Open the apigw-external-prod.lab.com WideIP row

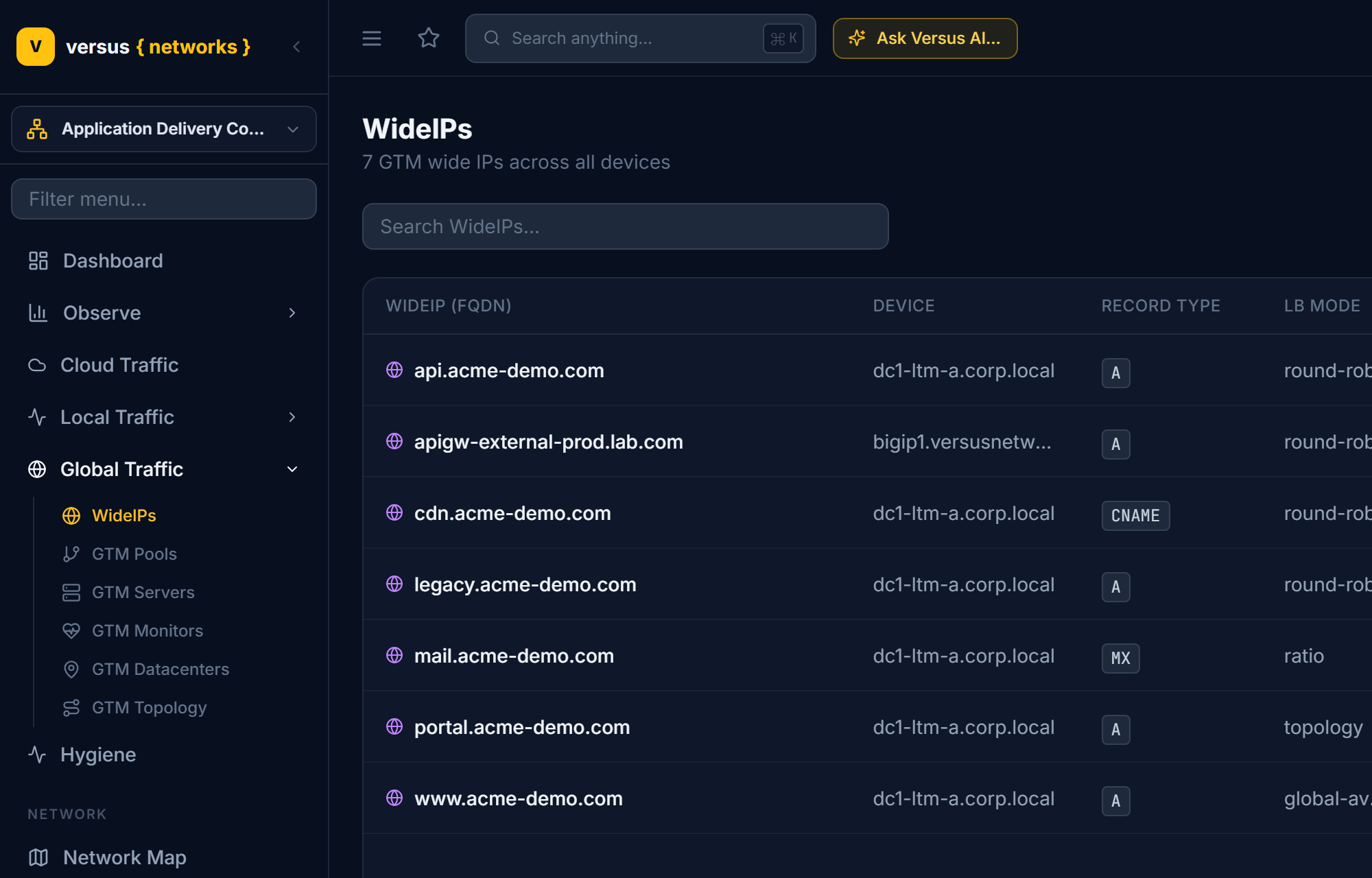click(x=867, y=441)
